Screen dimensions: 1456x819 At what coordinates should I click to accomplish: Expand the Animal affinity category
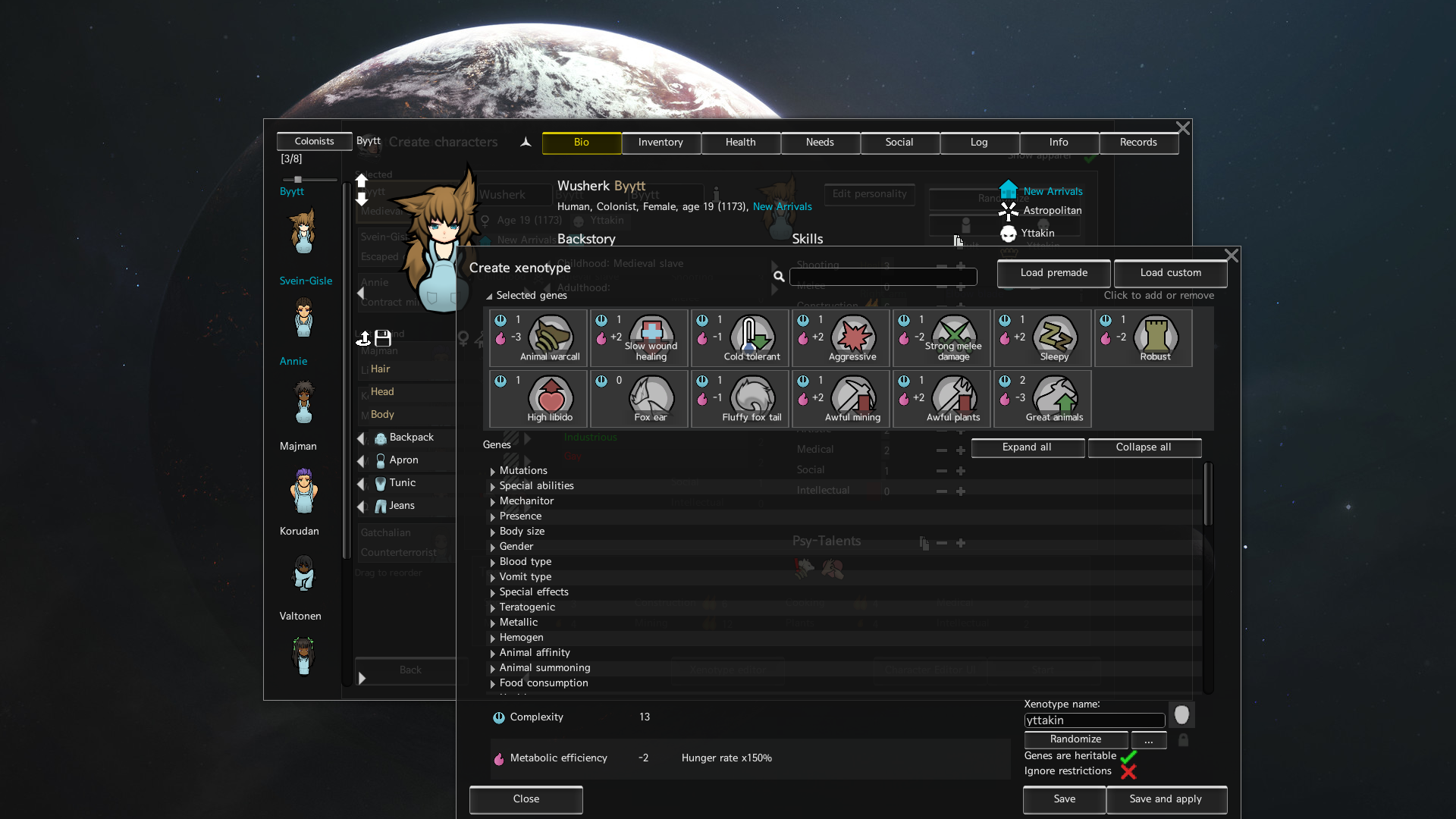pyautogui.click(x=493, y=654)
